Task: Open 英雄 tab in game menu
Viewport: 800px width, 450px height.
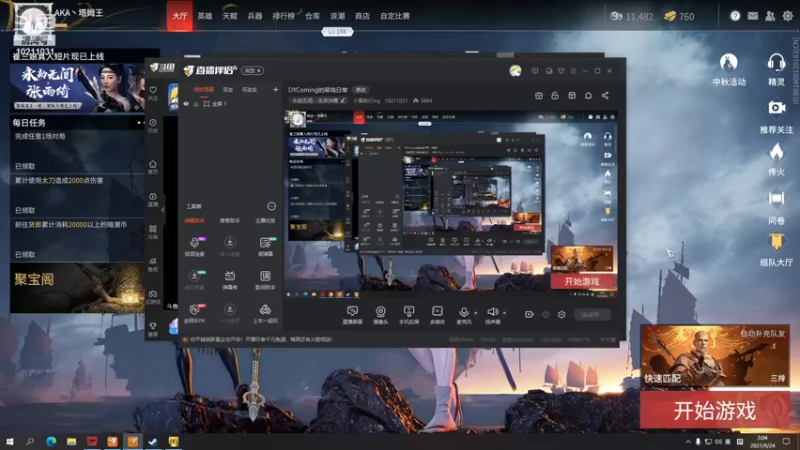Action: (205, 16)
